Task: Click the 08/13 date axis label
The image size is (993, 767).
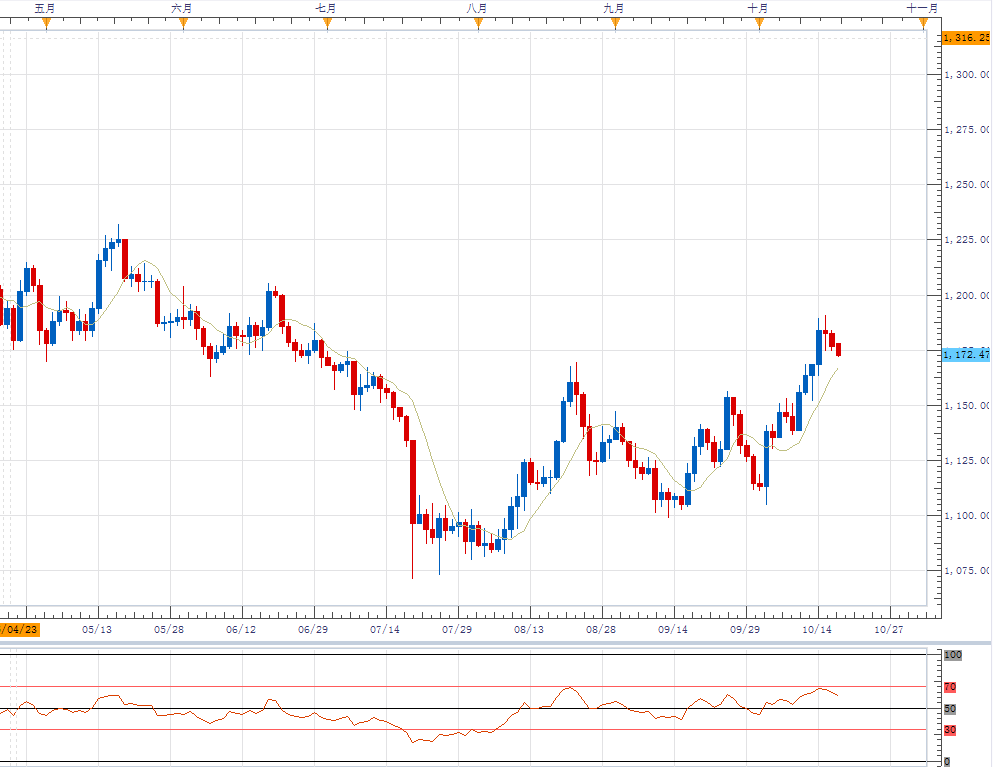Action: pos(529,630)
